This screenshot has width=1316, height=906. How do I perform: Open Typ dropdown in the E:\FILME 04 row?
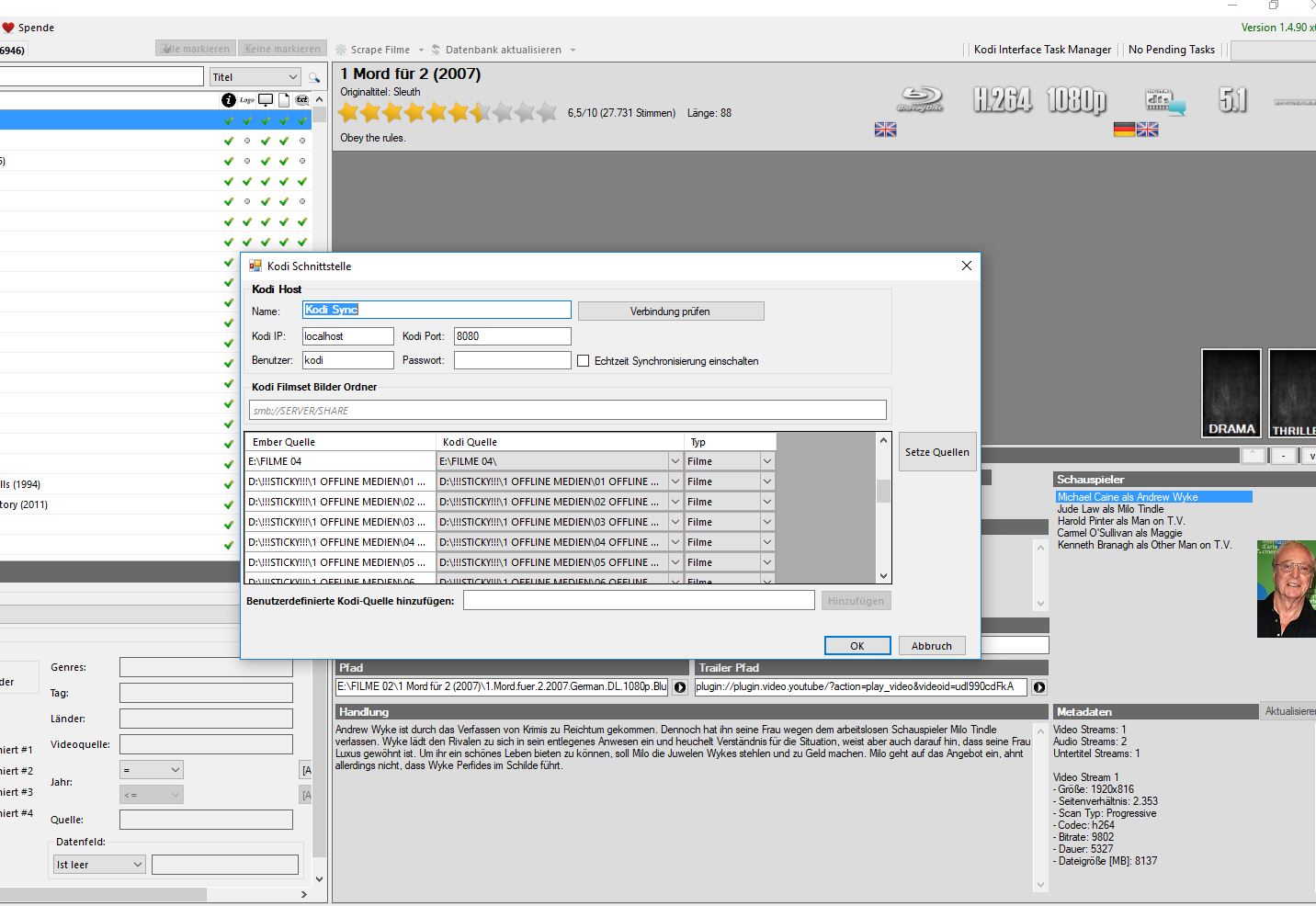click(766, 461)
